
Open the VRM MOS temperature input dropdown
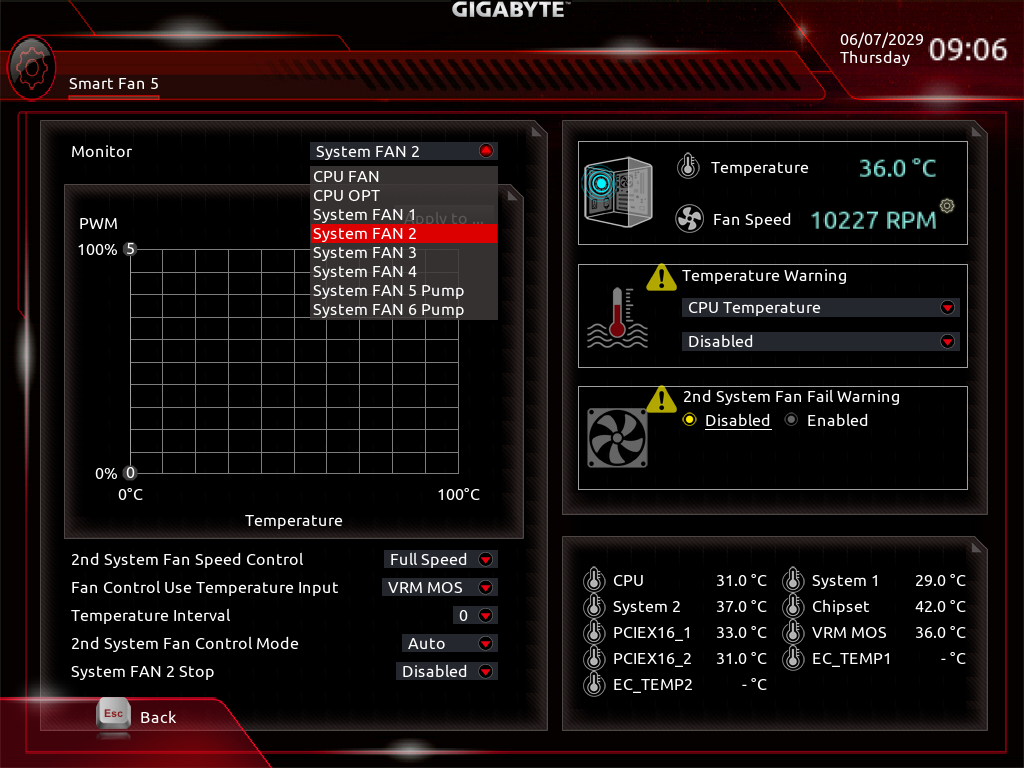[x=440, y=588]
